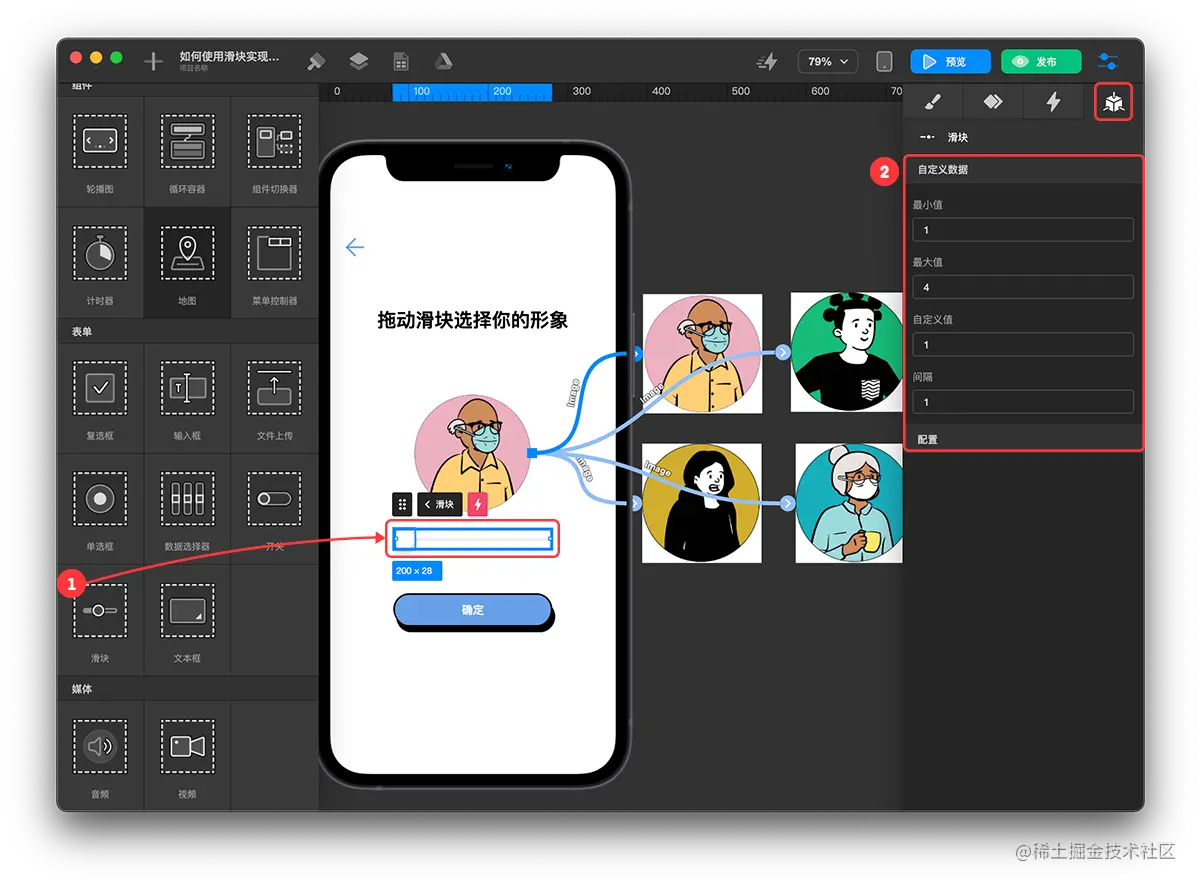Select the 循环容器 loop container component

pyautogui.click(x=187, y=151)
